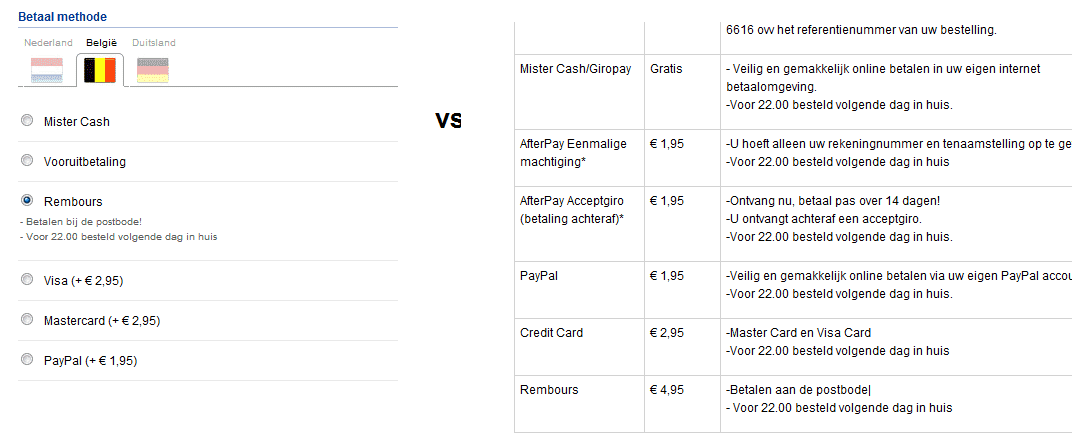Click the Belgian flag icon
The width and height of the screenshot is (1072, 436).
coord(100,69)
